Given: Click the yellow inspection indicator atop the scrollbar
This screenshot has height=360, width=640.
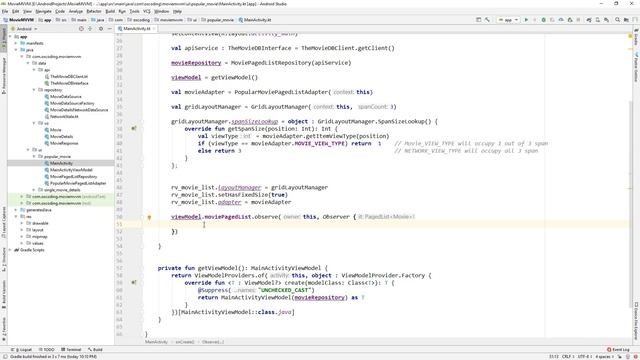Looking at the screenshot, I should click(630, 36).
